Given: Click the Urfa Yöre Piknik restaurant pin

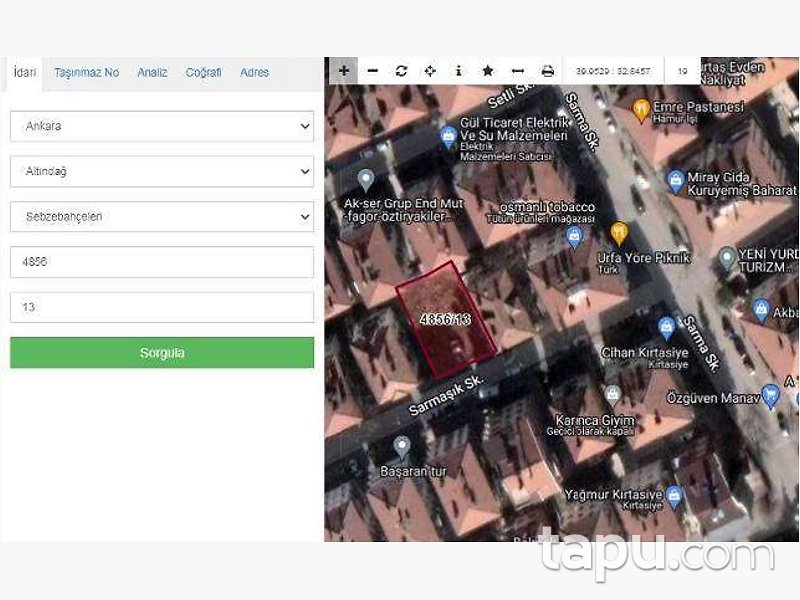Looking at the screenshot, I should coord(619,233).
